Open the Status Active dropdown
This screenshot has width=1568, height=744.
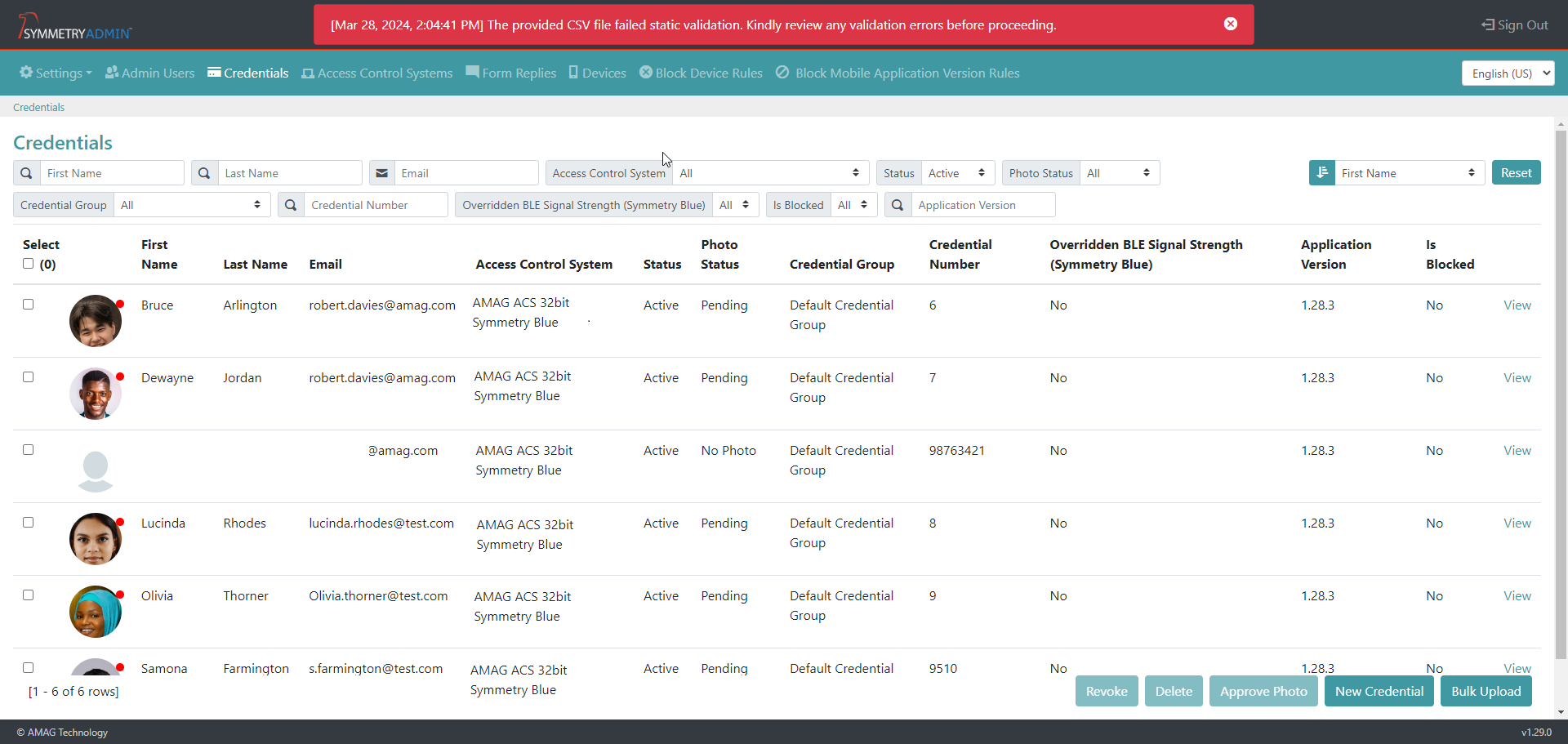coord(958,173)
